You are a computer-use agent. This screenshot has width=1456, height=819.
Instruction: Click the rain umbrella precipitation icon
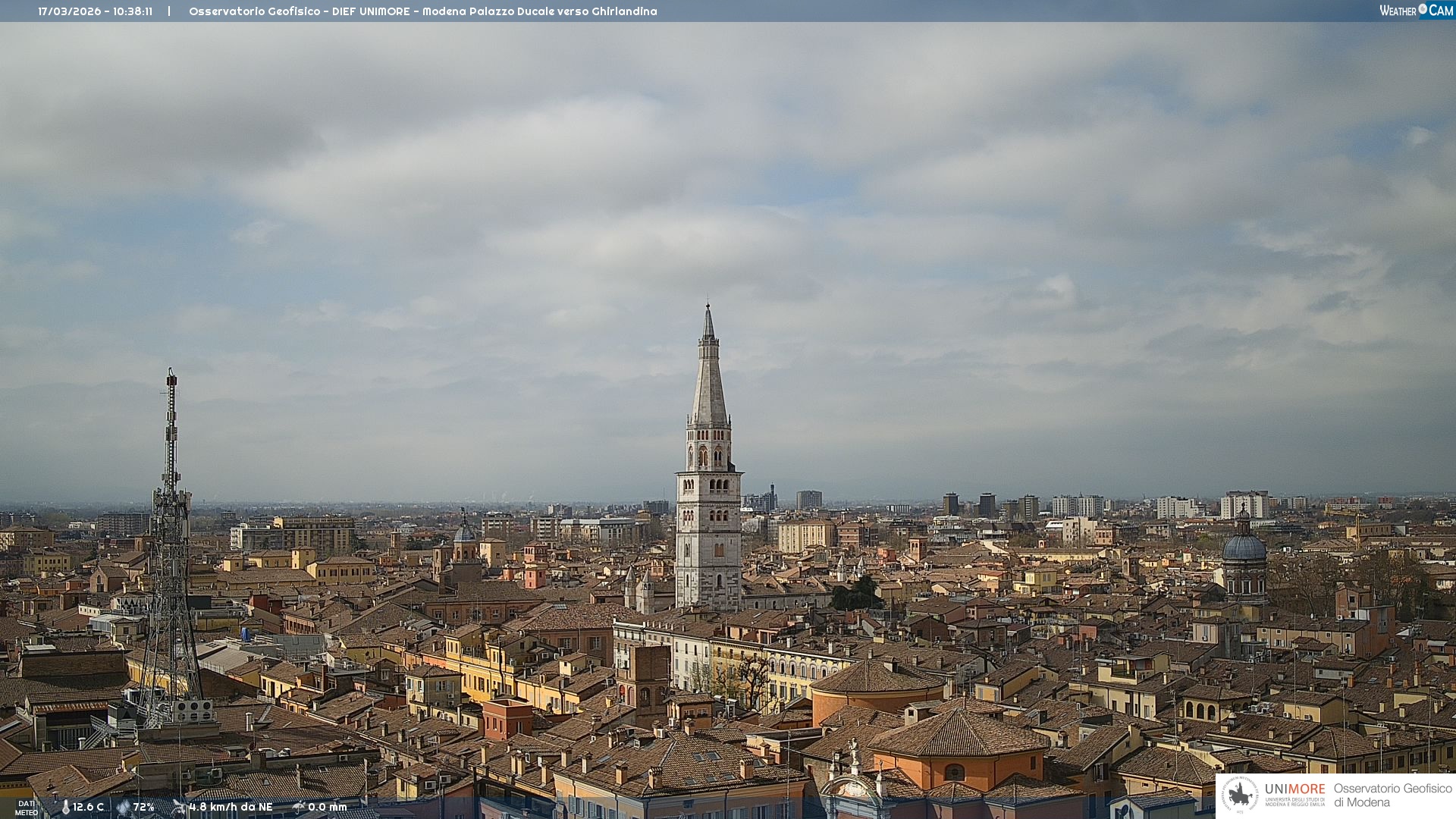[299, 807]
